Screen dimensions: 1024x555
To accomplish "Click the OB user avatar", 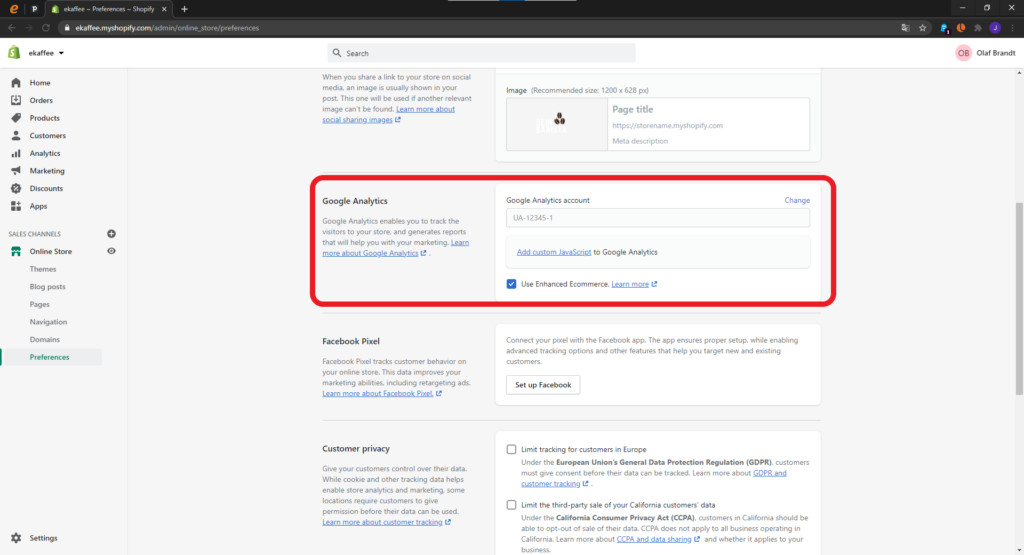I will 963,53.
